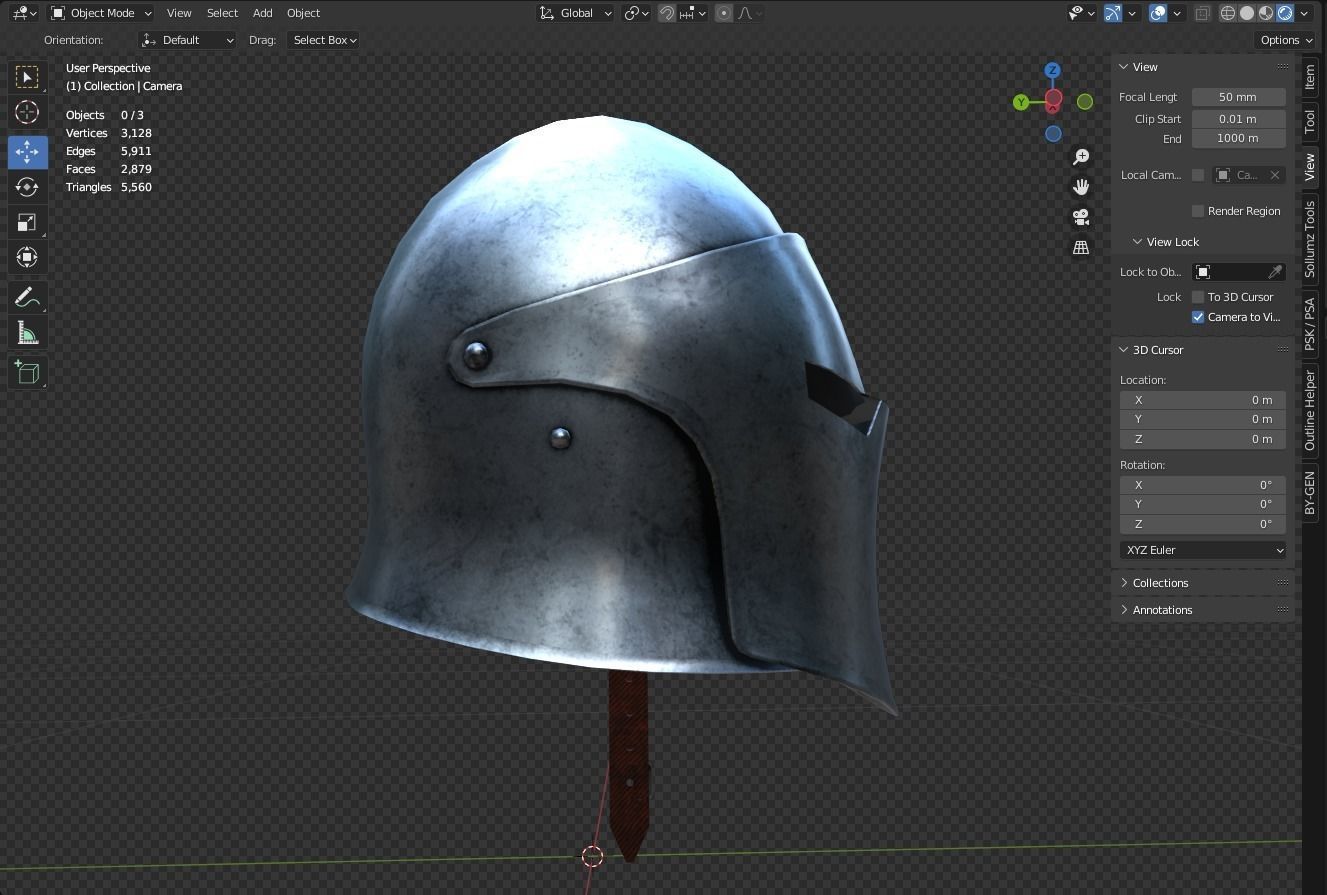Enable the Render Region checkbox

tap(1198, 211)
